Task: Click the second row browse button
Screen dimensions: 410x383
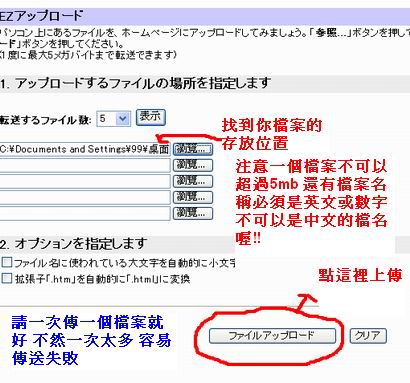Action: click(193, 165)
